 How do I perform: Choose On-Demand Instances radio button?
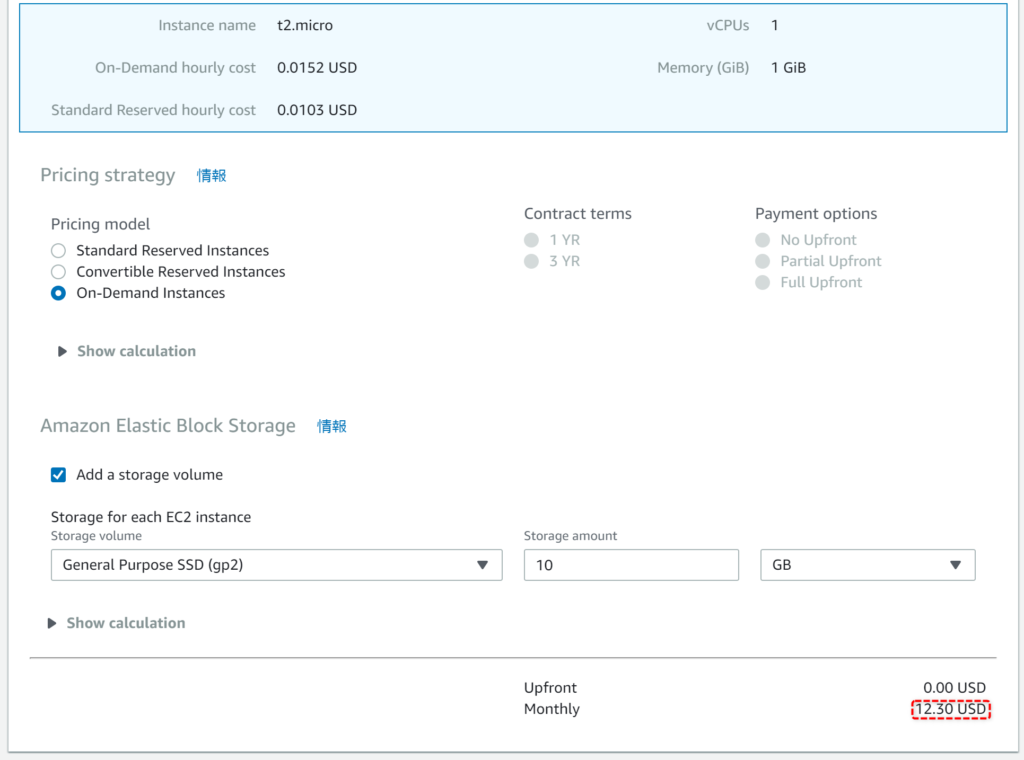(59, 293)
